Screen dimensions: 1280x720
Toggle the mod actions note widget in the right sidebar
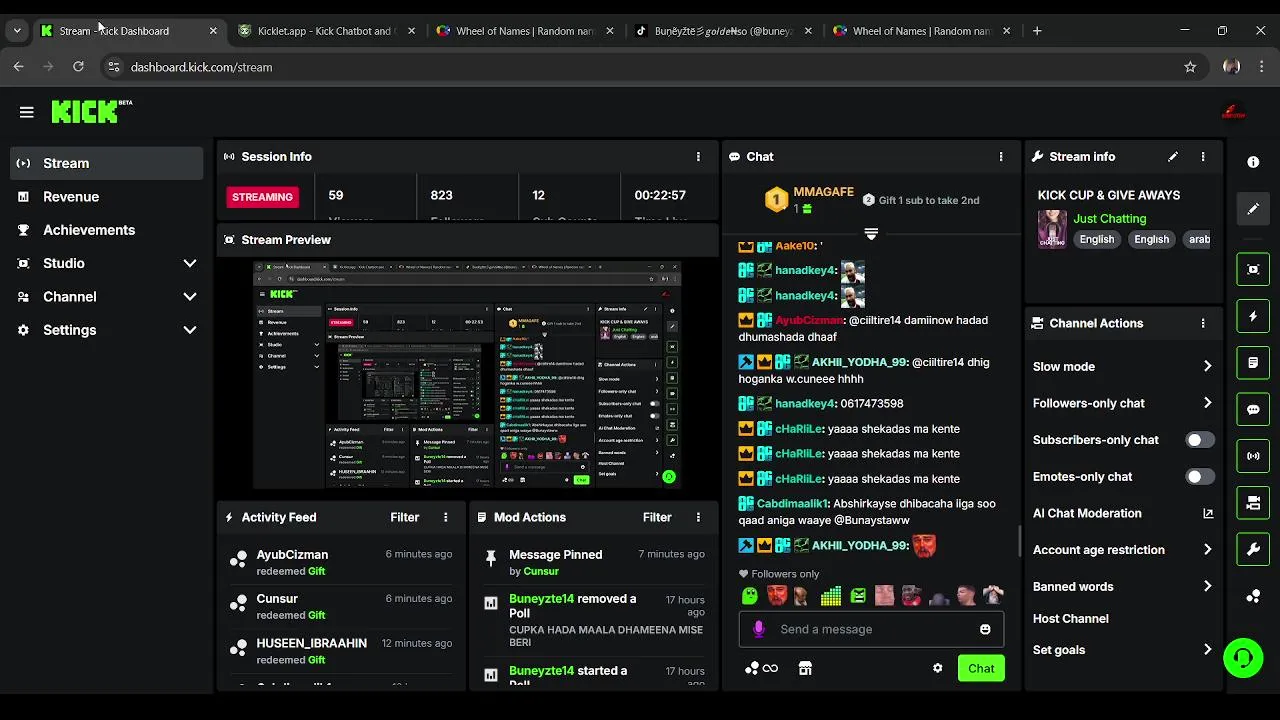click(1253, 363)
